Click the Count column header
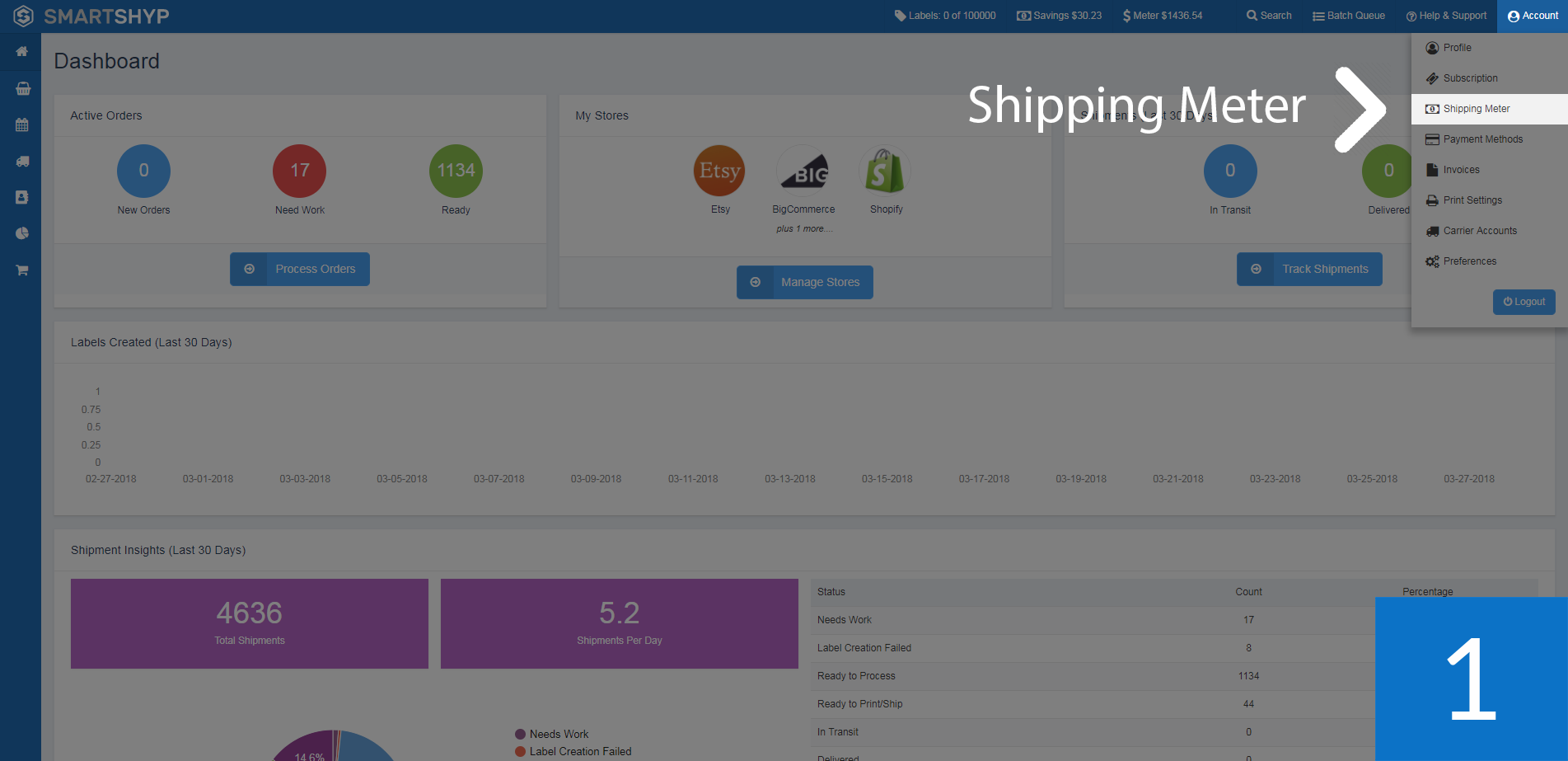The height and width of the screenshot is (761, 1568). (x=1248, y=592)
